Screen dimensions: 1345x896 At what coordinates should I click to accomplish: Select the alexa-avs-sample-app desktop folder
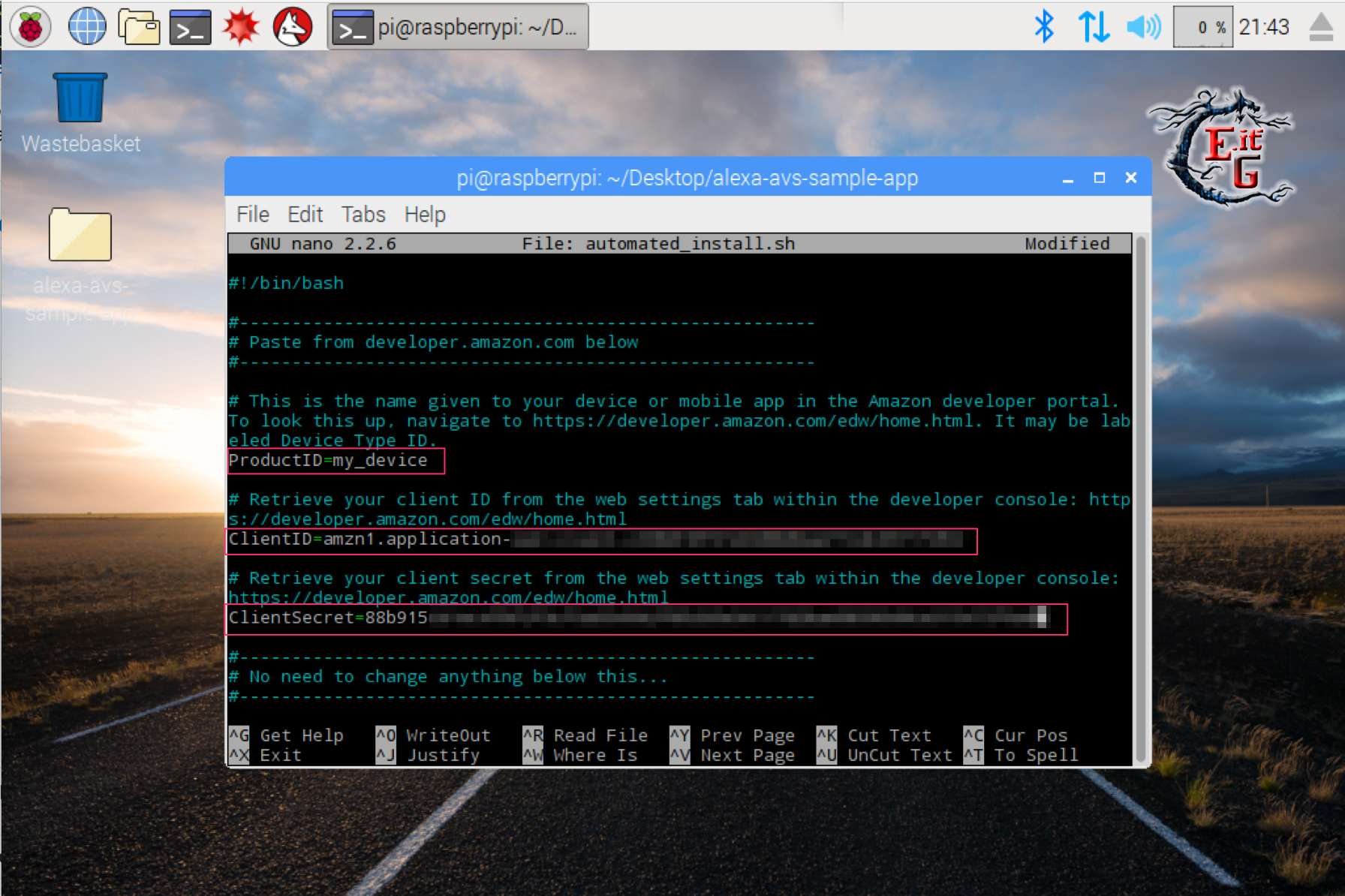[x=80, y=266]
